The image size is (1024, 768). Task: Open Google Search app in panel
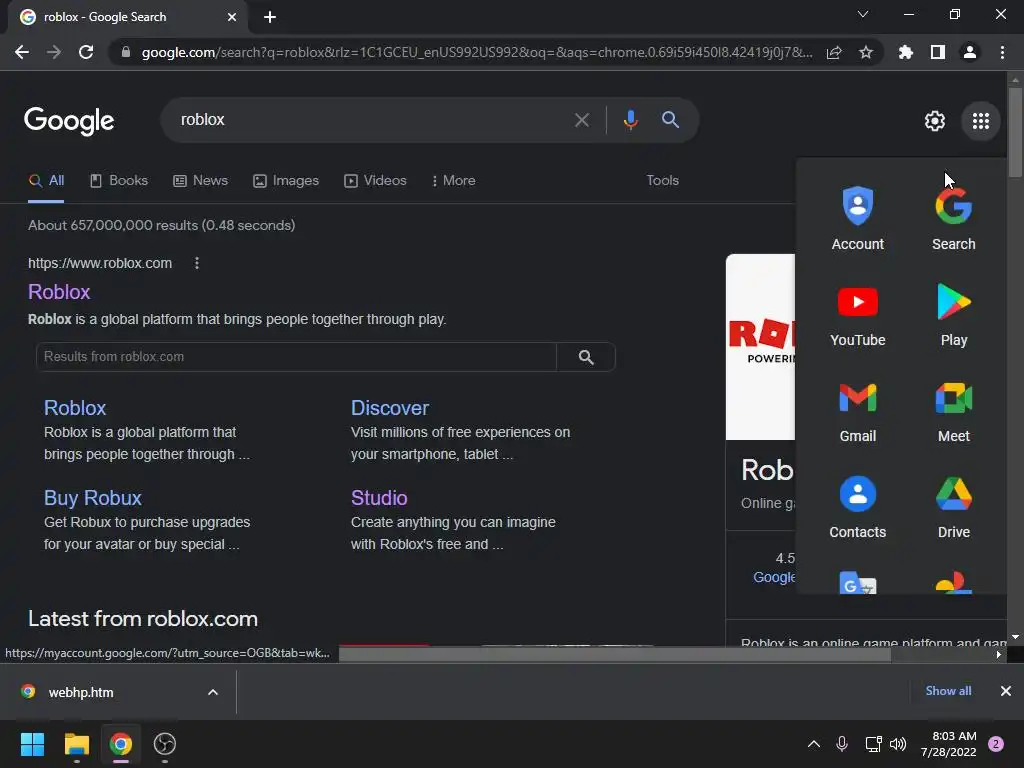pyautogui.click(x=953, y=218)
